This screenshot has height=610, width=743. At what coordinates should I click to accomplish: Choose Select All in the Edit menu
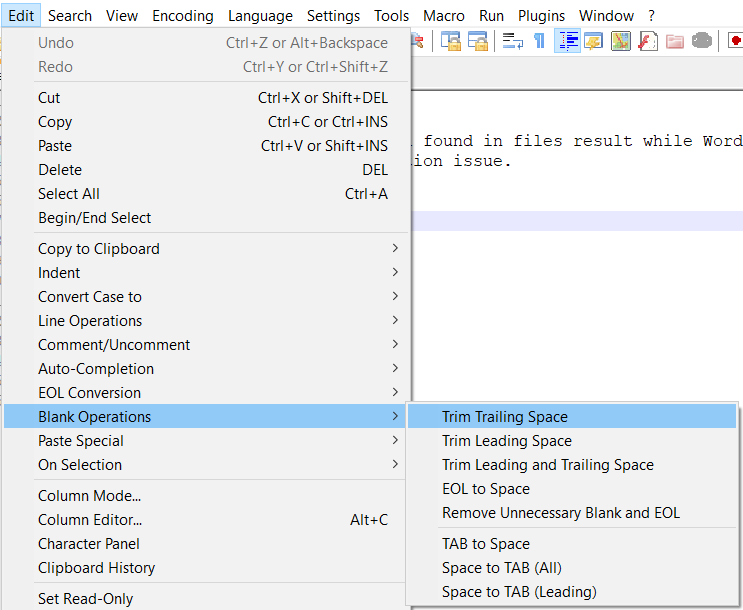click(204, 194)
